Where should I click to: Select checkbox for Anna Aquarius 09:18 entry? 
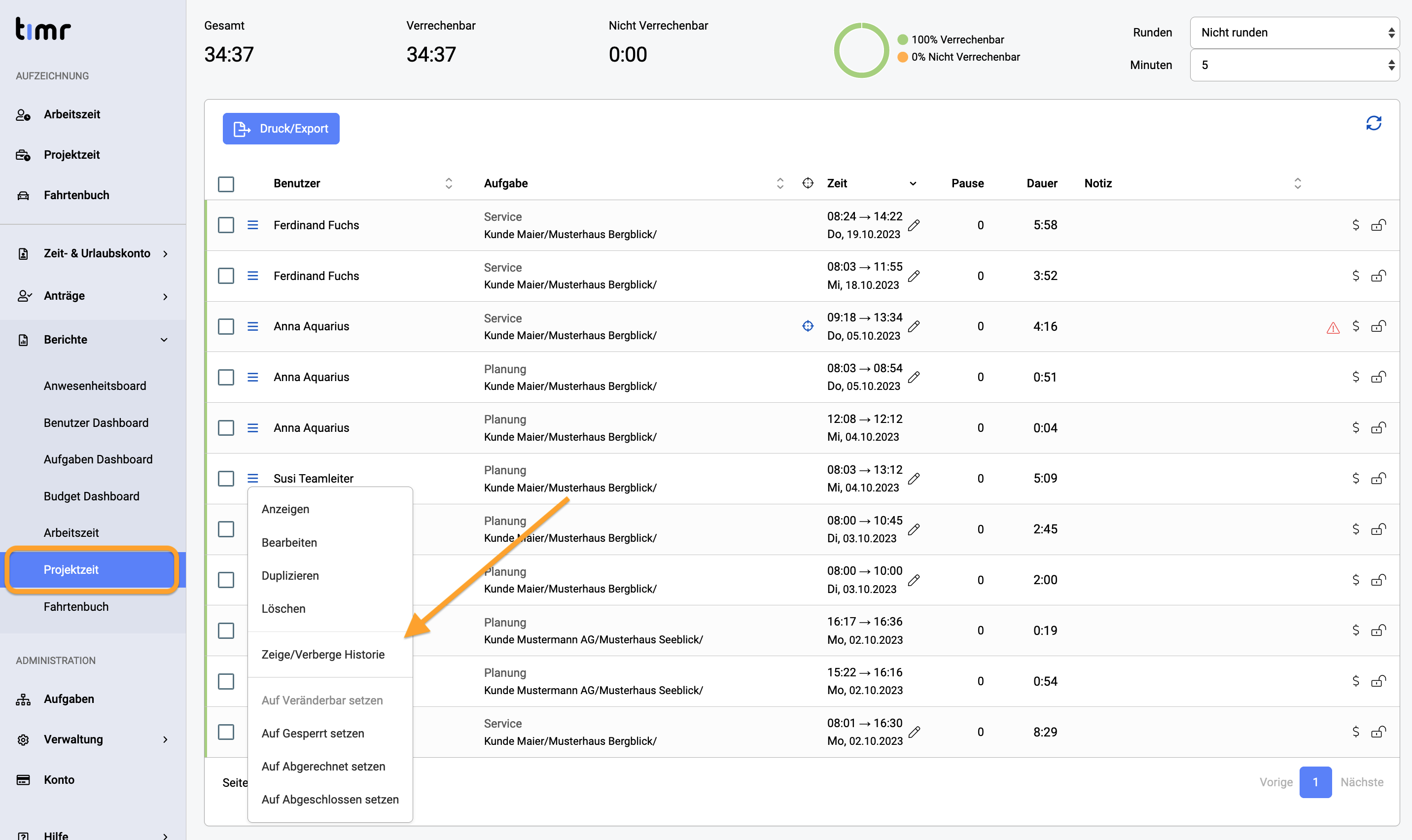[226, 327]
